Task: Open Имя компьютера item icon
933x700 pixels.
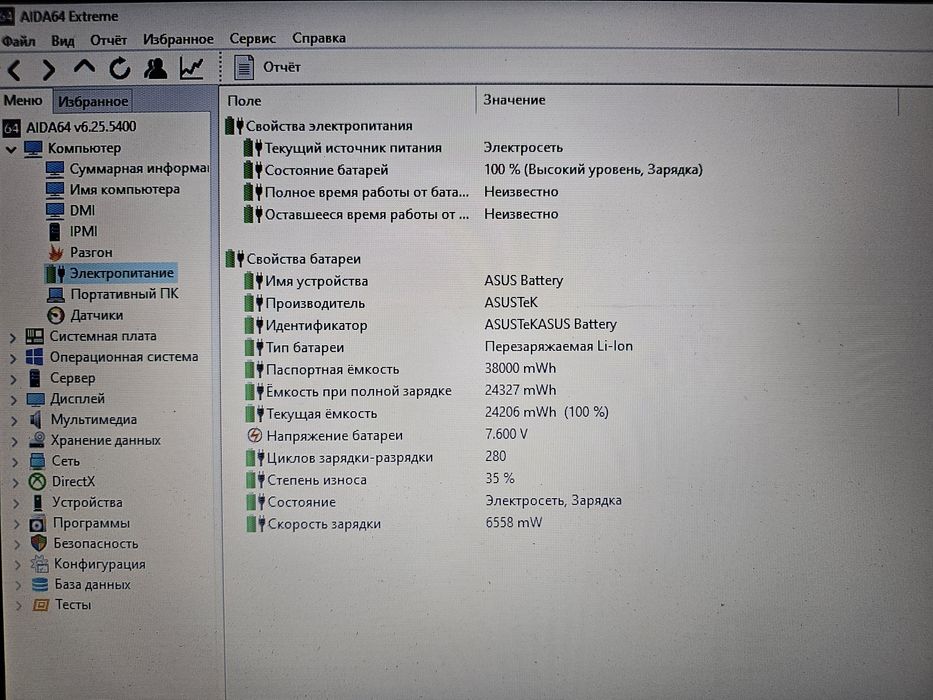Action: tap(55, 190)
